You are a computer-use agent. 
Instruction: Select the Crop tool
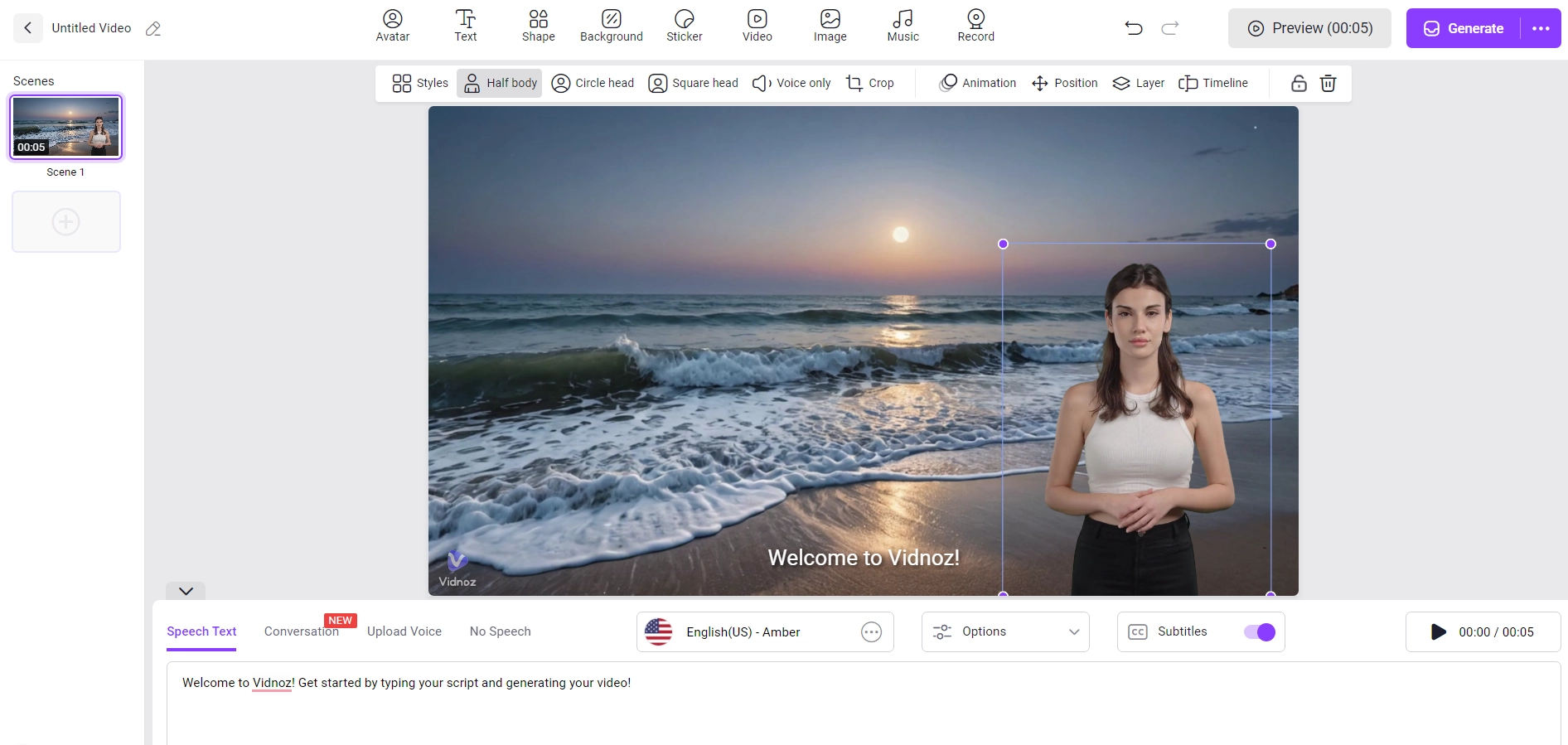click(870, 83)
